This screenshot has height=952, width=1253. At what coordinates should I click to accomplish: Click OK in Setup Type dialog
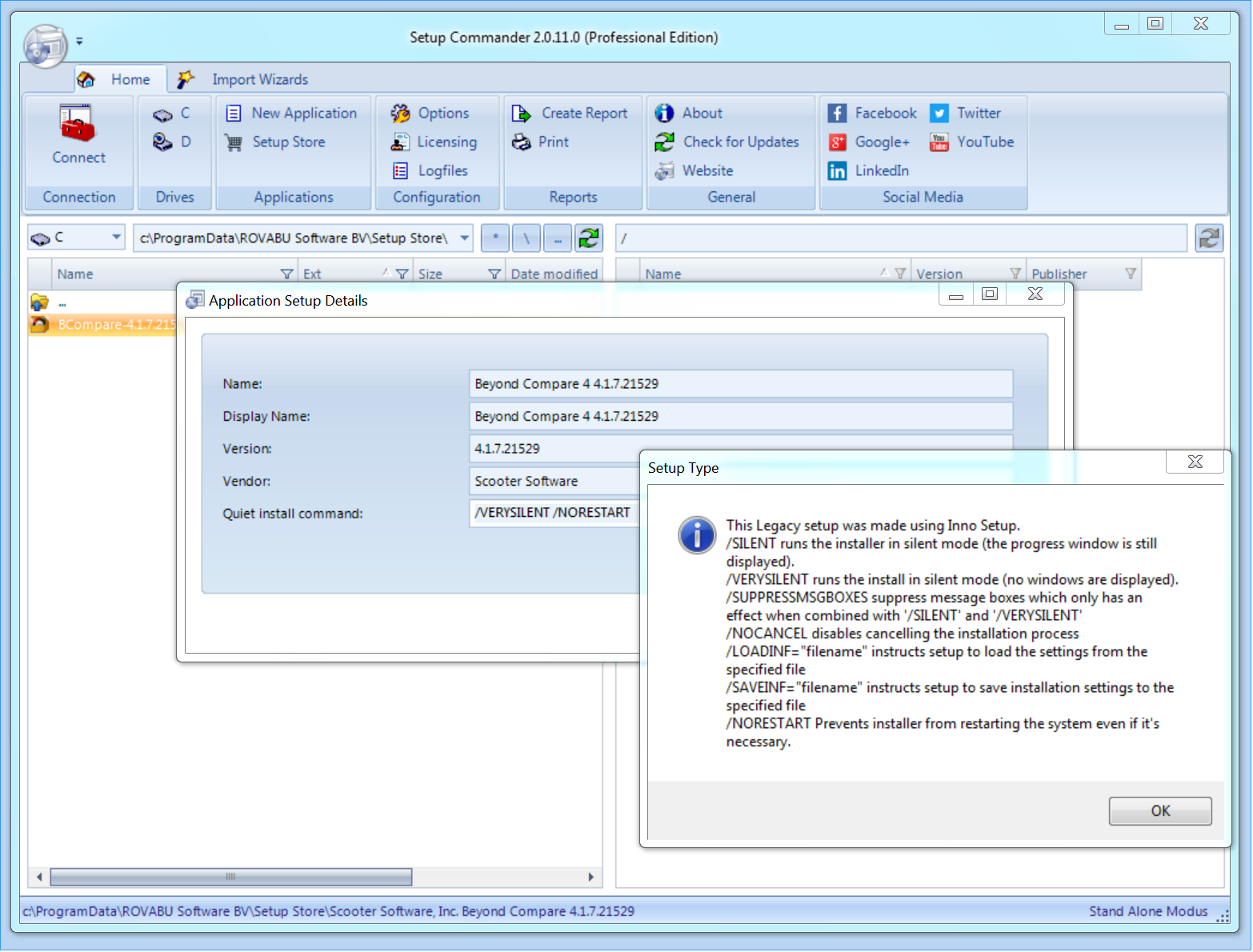[x=1160, y=811]
